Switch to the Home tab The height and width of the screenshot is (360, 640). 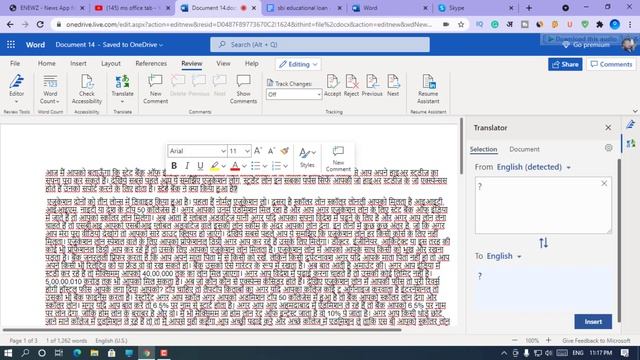[47, 64]
